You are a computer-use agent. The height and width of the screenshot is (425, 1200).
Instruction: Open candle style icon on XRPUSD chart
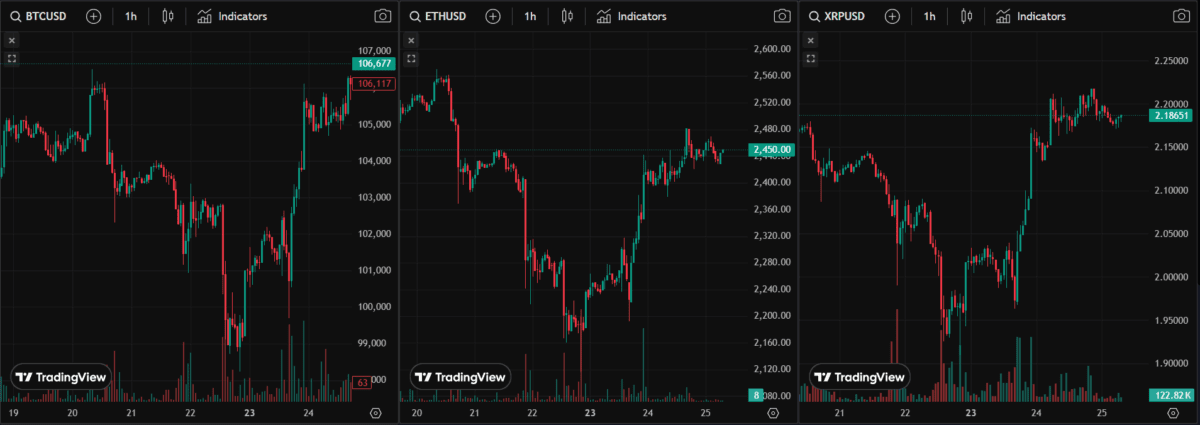point(967,16)
